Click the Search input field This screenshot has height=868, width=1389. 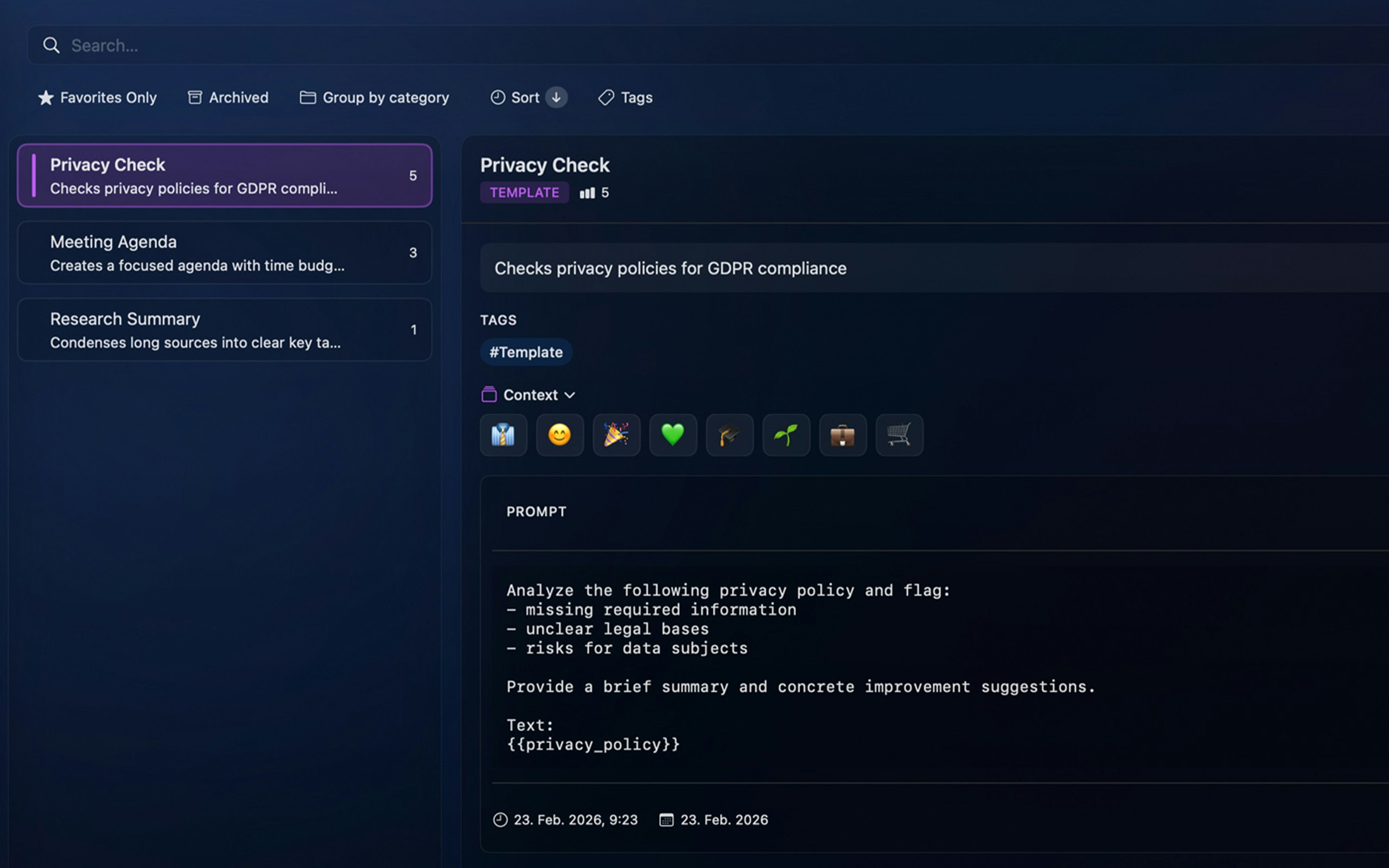(689, 46)
